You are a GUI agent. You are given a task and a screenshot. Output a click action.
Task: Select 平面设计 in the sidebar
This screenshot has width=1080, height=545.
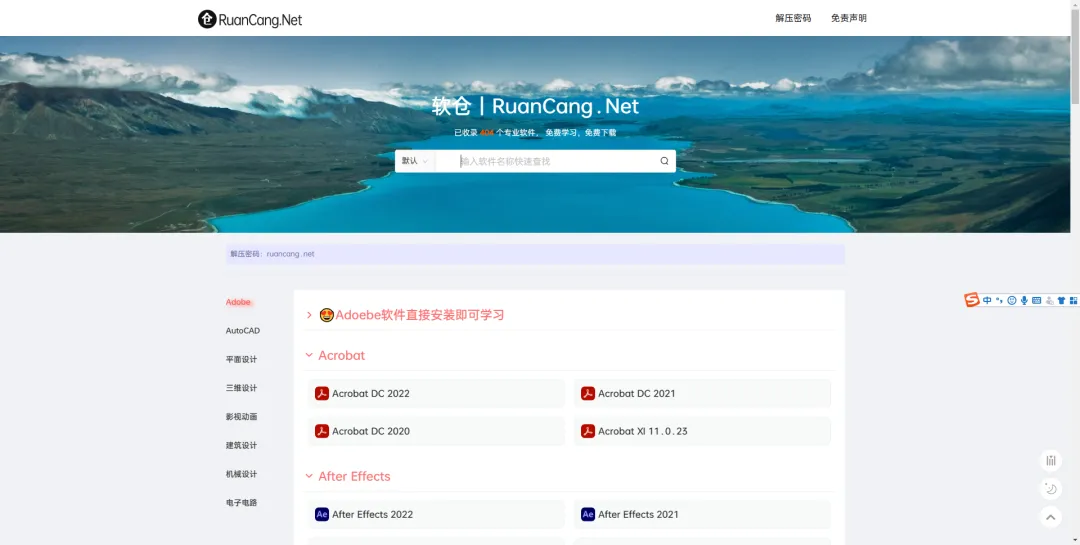tap(241, 359)
